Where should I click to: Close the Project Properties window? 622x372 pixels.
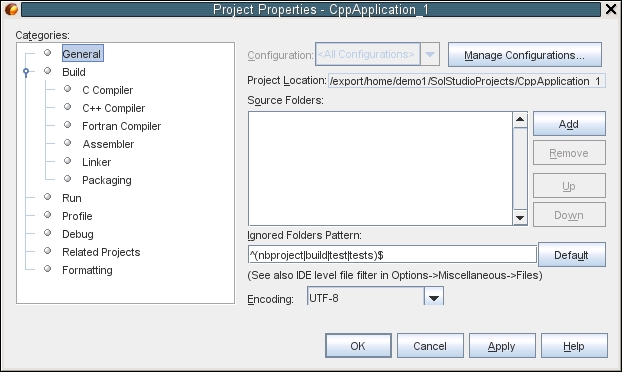tap(611, 9)
